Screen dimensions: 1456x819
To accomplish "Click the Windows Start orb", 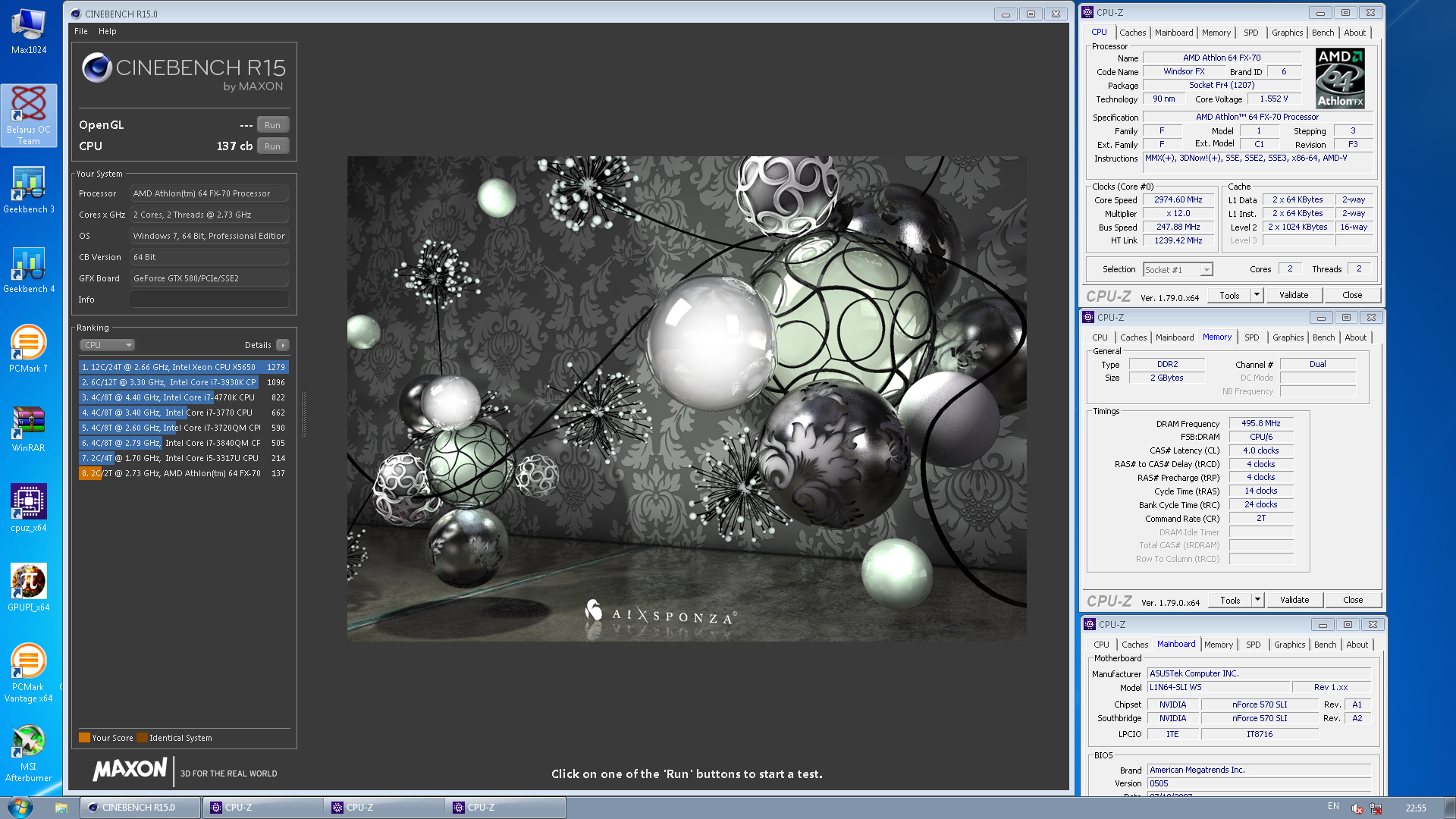I will [x=20, y=807].
